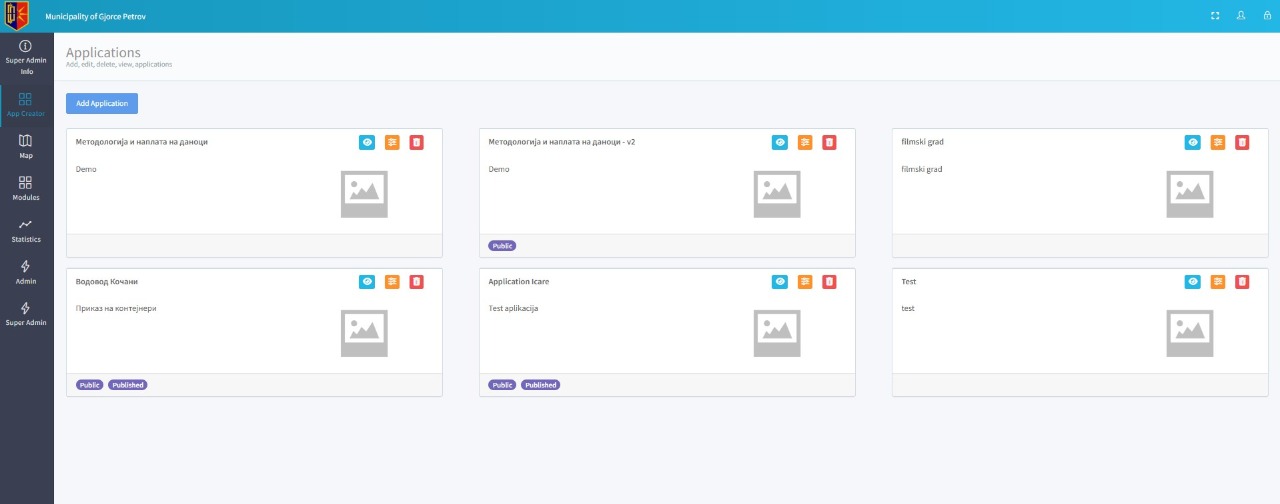Open settings for the даноци - v2 app

805,142
